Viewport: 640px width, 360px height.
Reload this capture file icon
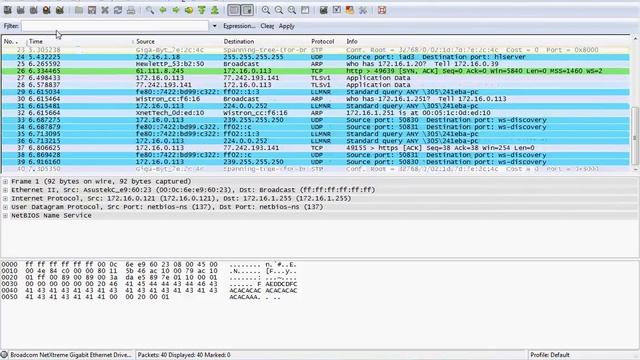118,10
